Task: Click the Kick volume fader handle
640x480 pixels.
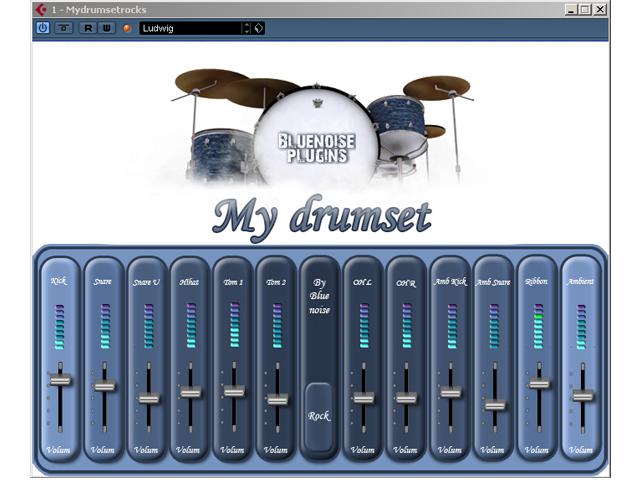Action: (61, 380)
